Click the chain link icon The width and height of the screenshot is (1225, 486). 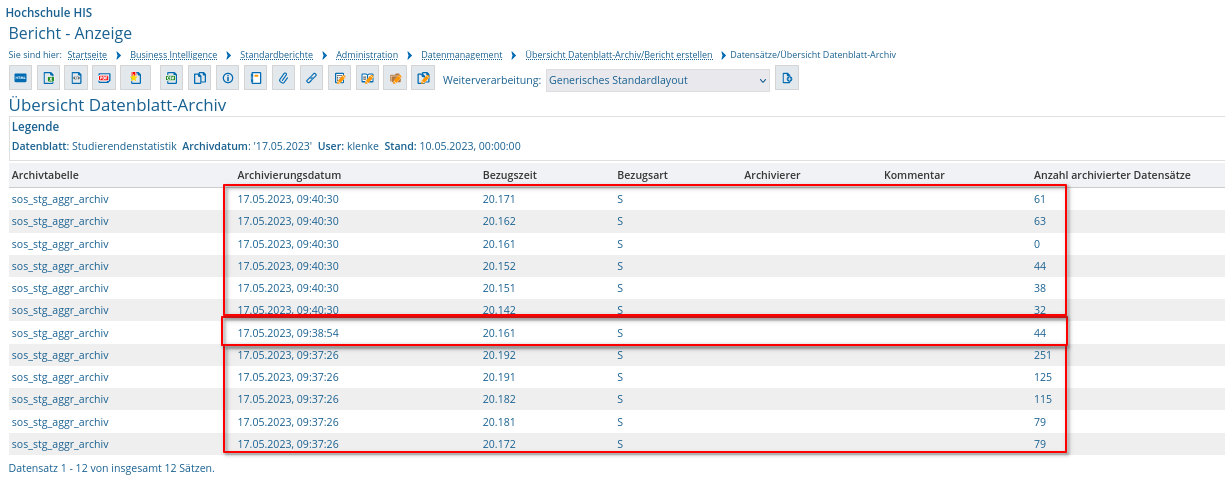pos(312,79)
